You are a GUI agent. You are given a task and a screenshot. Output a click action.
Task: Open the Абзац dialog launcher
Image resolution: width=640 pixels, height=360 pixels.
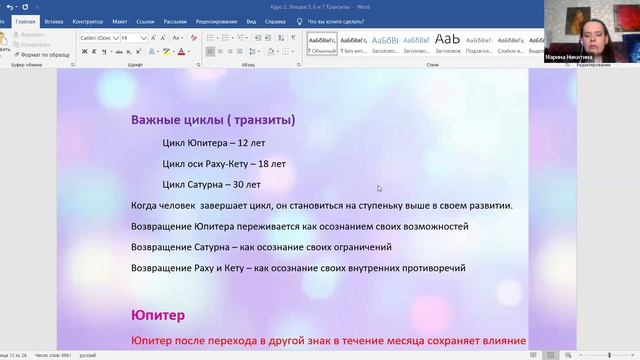(x=299, y=65)
